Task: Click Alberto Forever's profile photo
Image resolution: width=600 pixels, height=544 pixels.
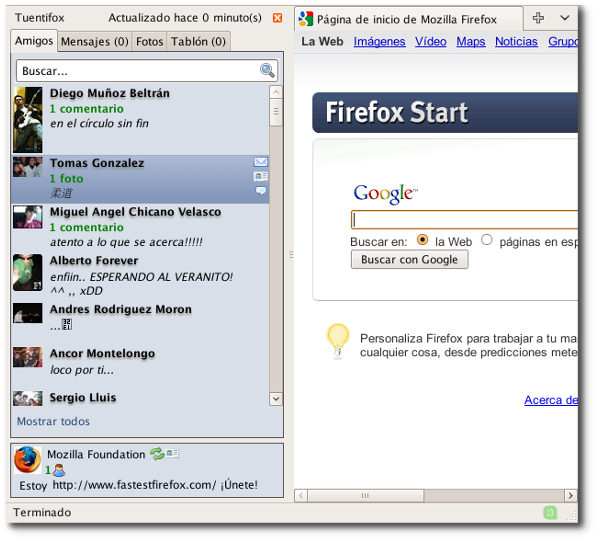Action: pos(28,272)
